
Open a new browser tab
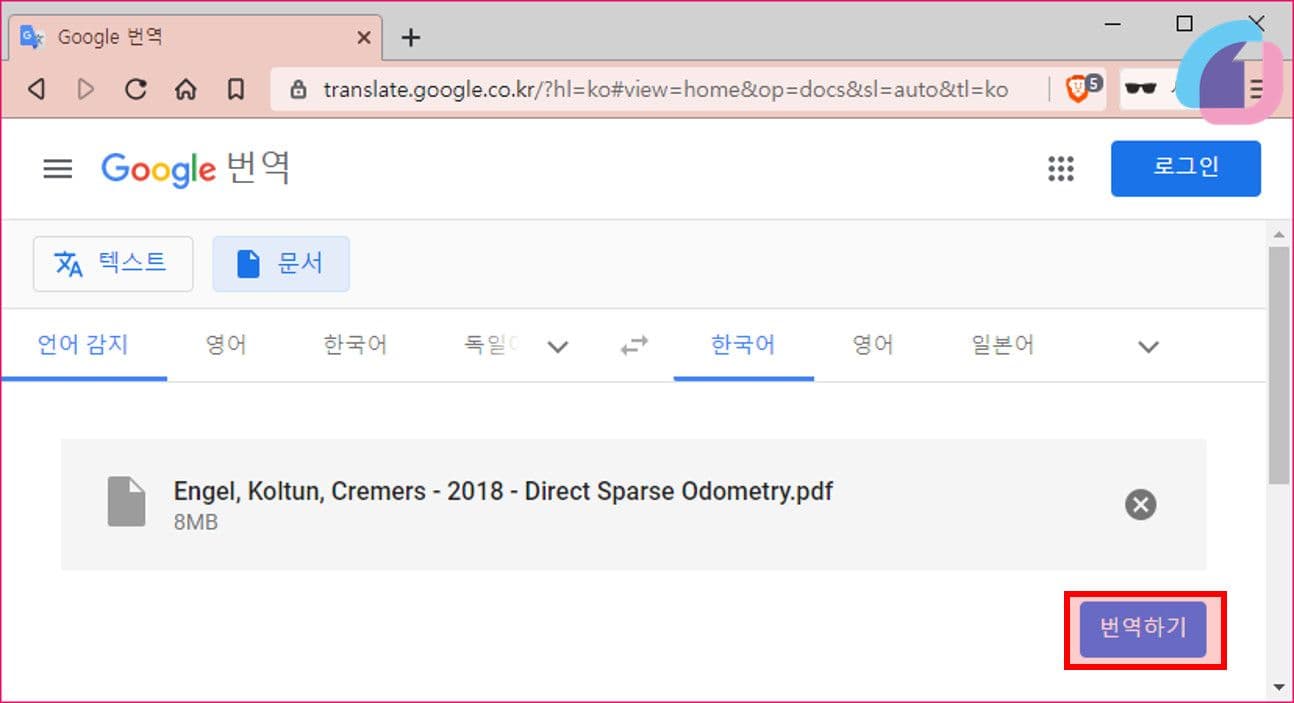(x=410, y=38)
